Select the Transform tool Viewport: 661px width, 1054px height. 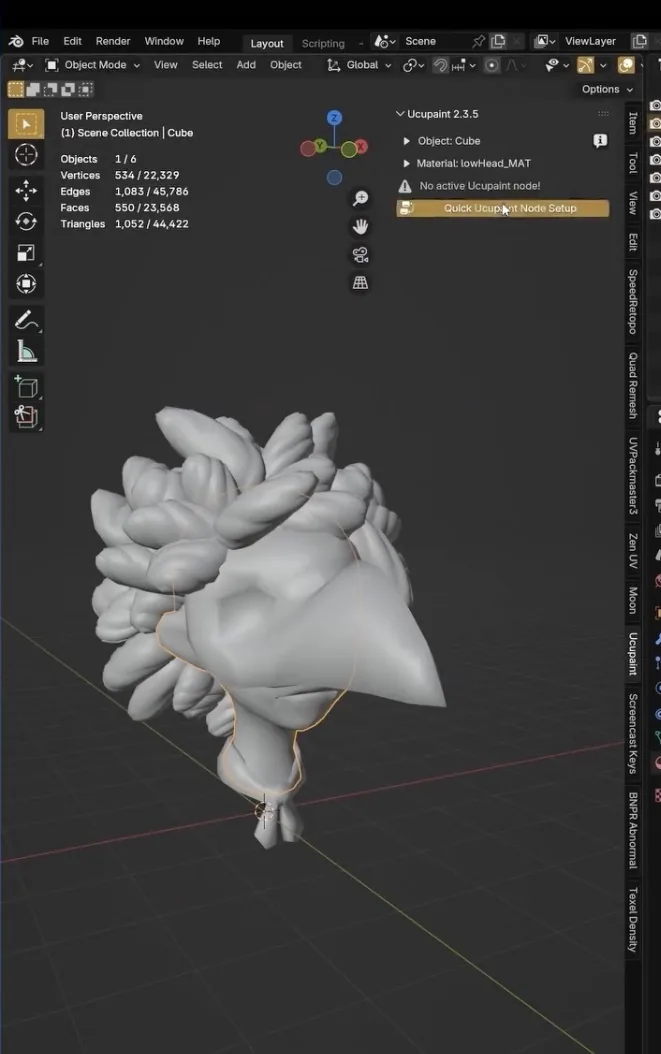(x=26, y=284)
